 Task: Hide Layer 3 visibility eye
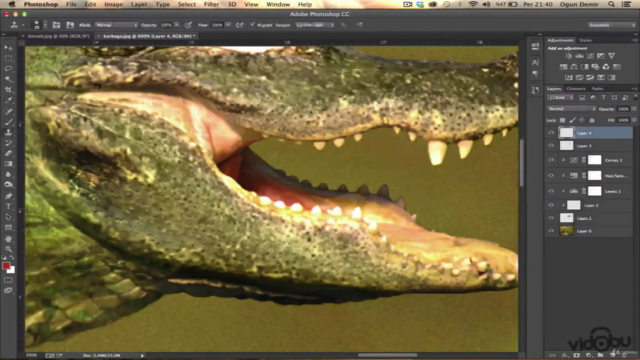[551, 146]
